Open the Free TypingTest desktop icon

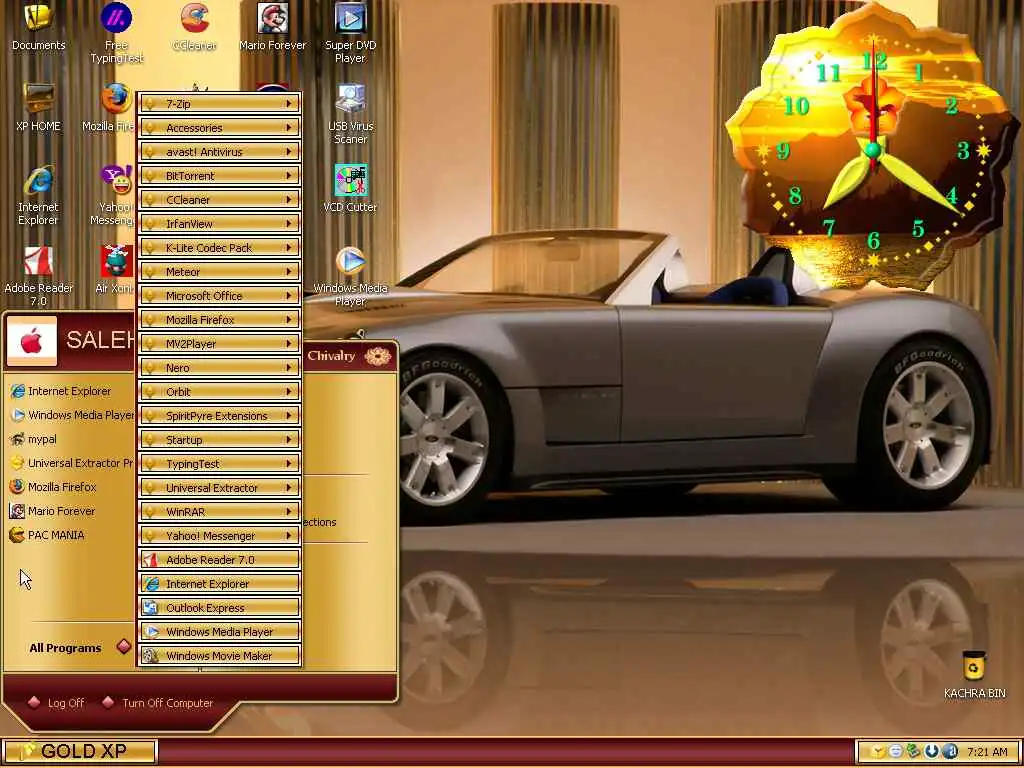click(x=116, y=33)
